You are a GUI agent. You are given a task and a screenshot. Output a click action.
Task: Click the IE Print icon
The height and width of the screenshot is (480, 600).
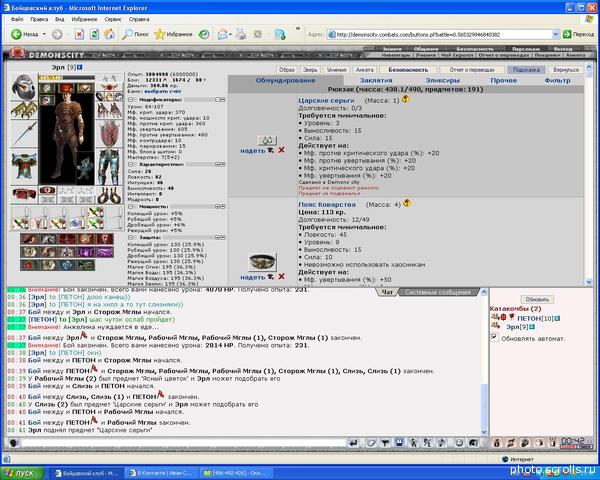241,34
